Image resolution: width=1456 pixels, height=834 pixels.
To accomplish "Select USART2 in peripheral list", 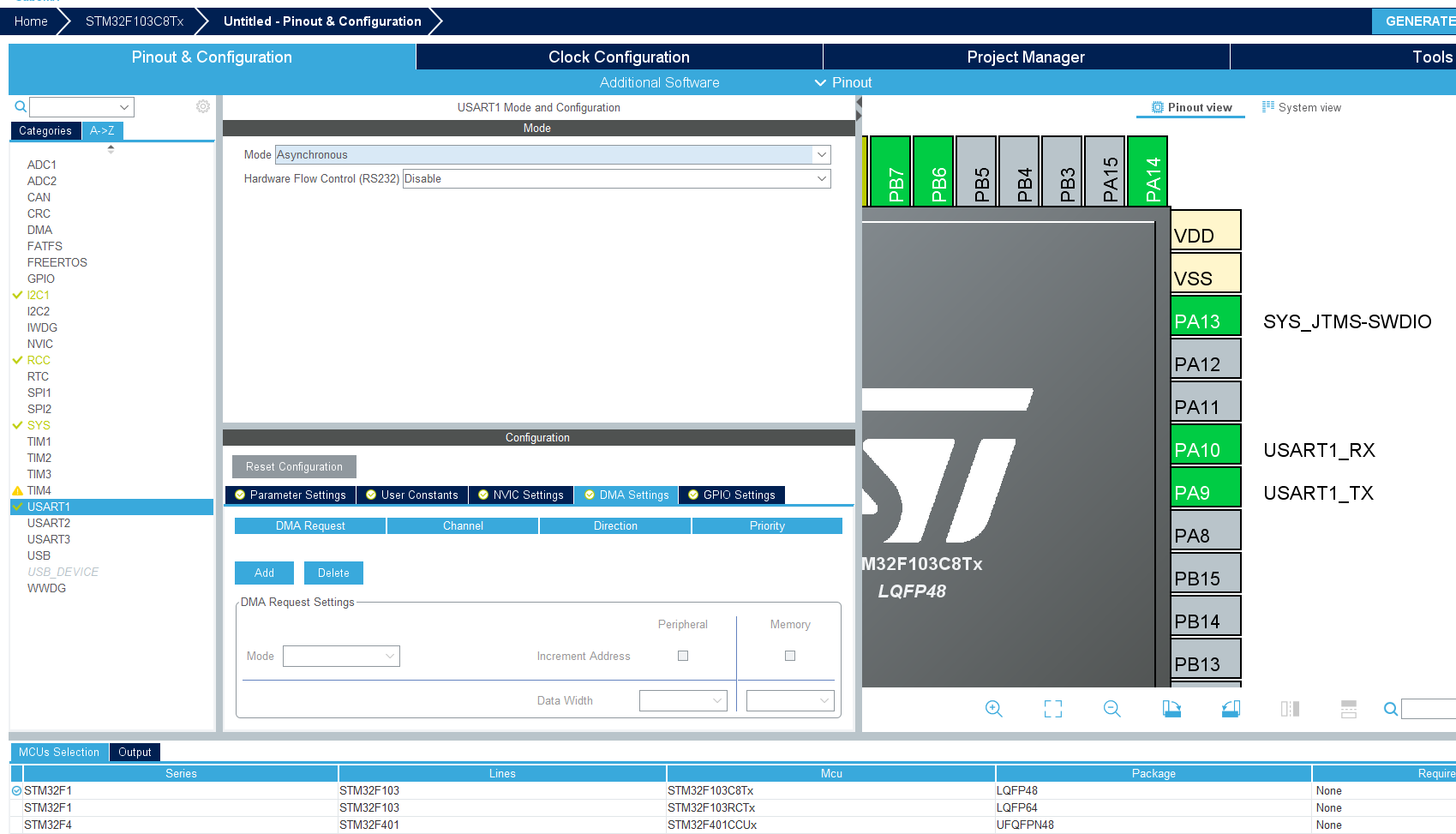I will (x=48, y=523).
